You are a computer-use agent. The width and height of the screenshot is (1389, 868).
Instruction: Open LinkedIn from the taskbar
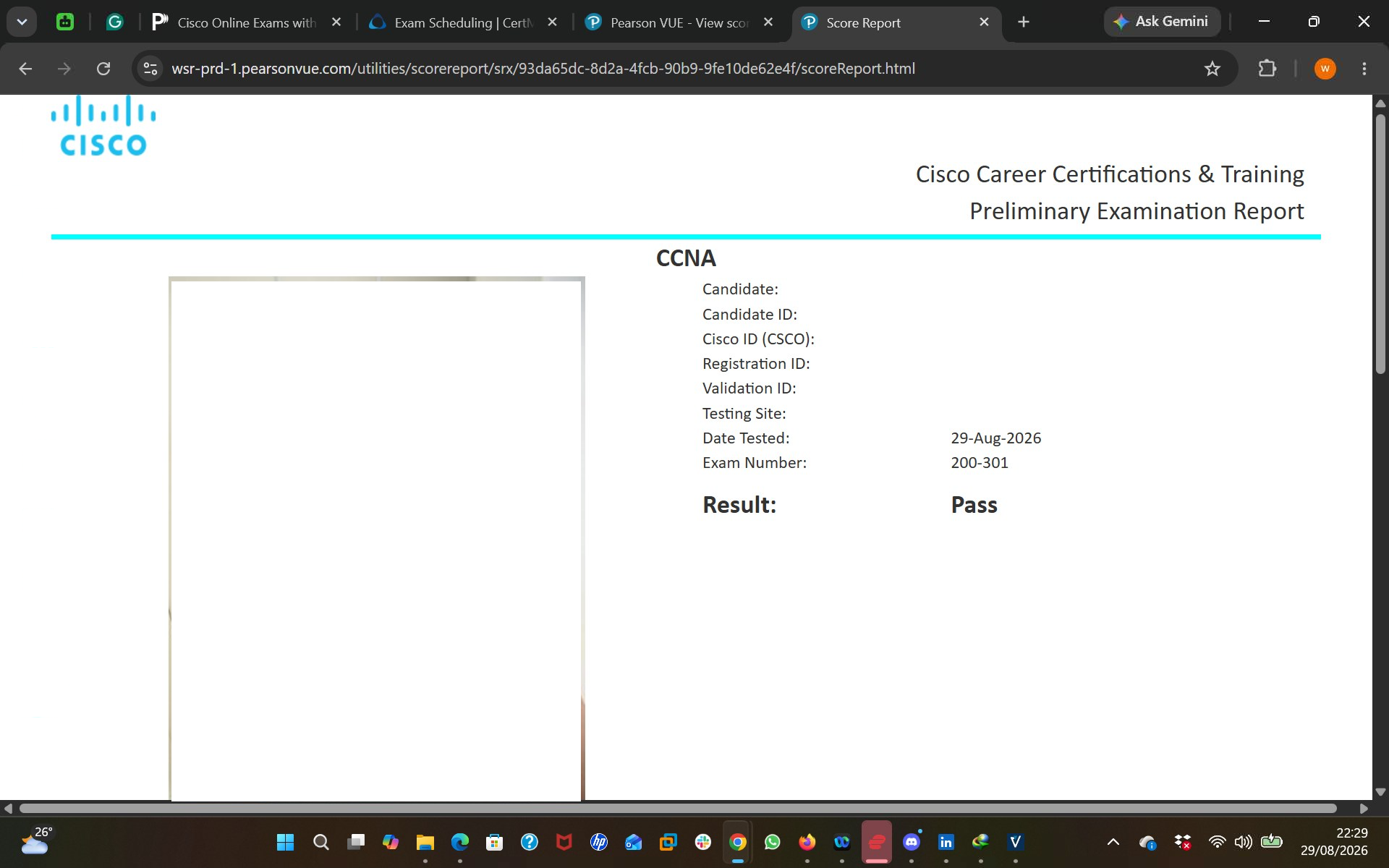(946, 842)
